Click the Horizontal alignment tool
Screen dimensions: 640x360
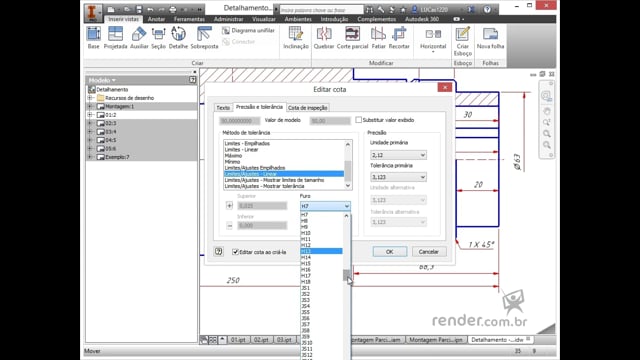coord(433,38)
